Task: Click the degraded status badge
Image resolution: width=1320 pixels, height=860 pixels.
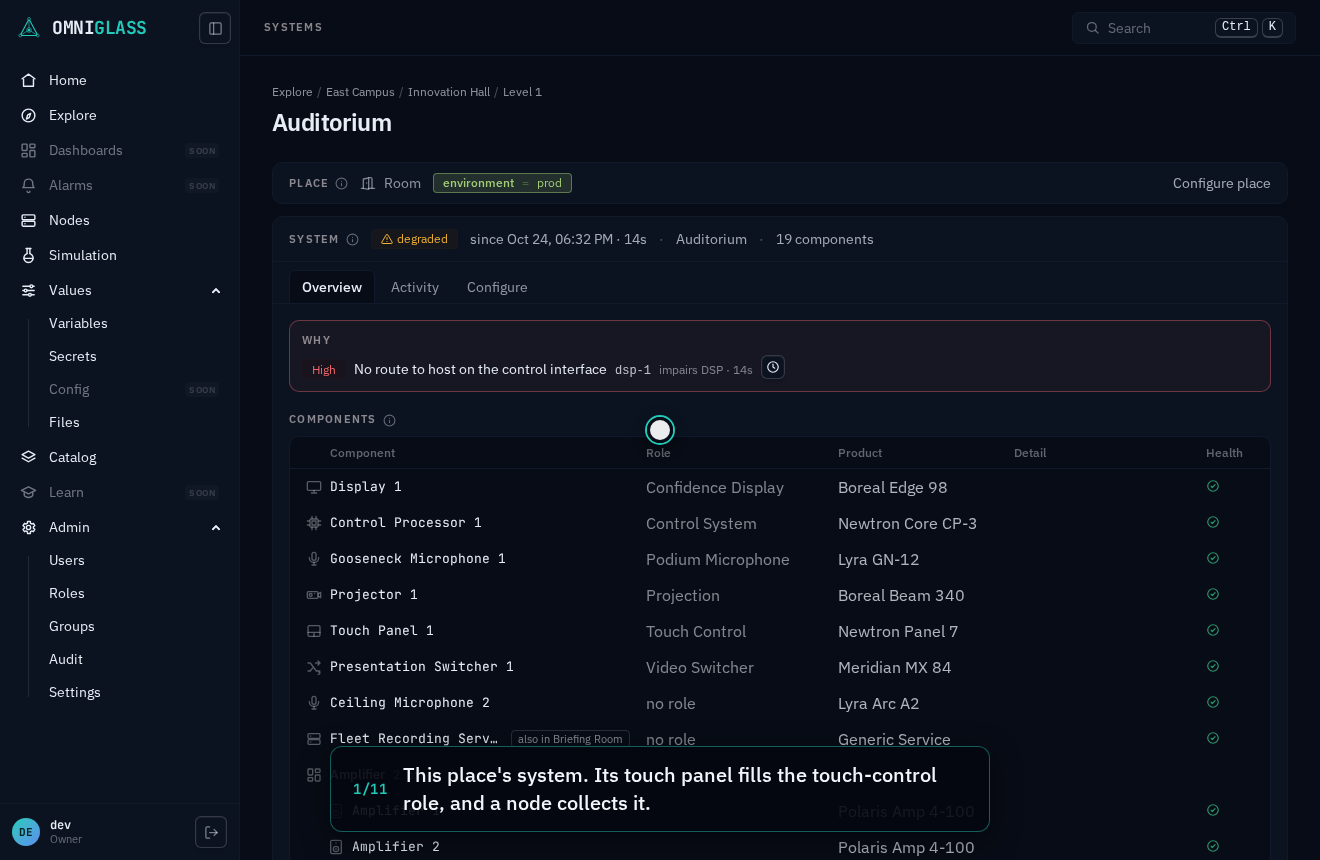Action: pos(414,239)
